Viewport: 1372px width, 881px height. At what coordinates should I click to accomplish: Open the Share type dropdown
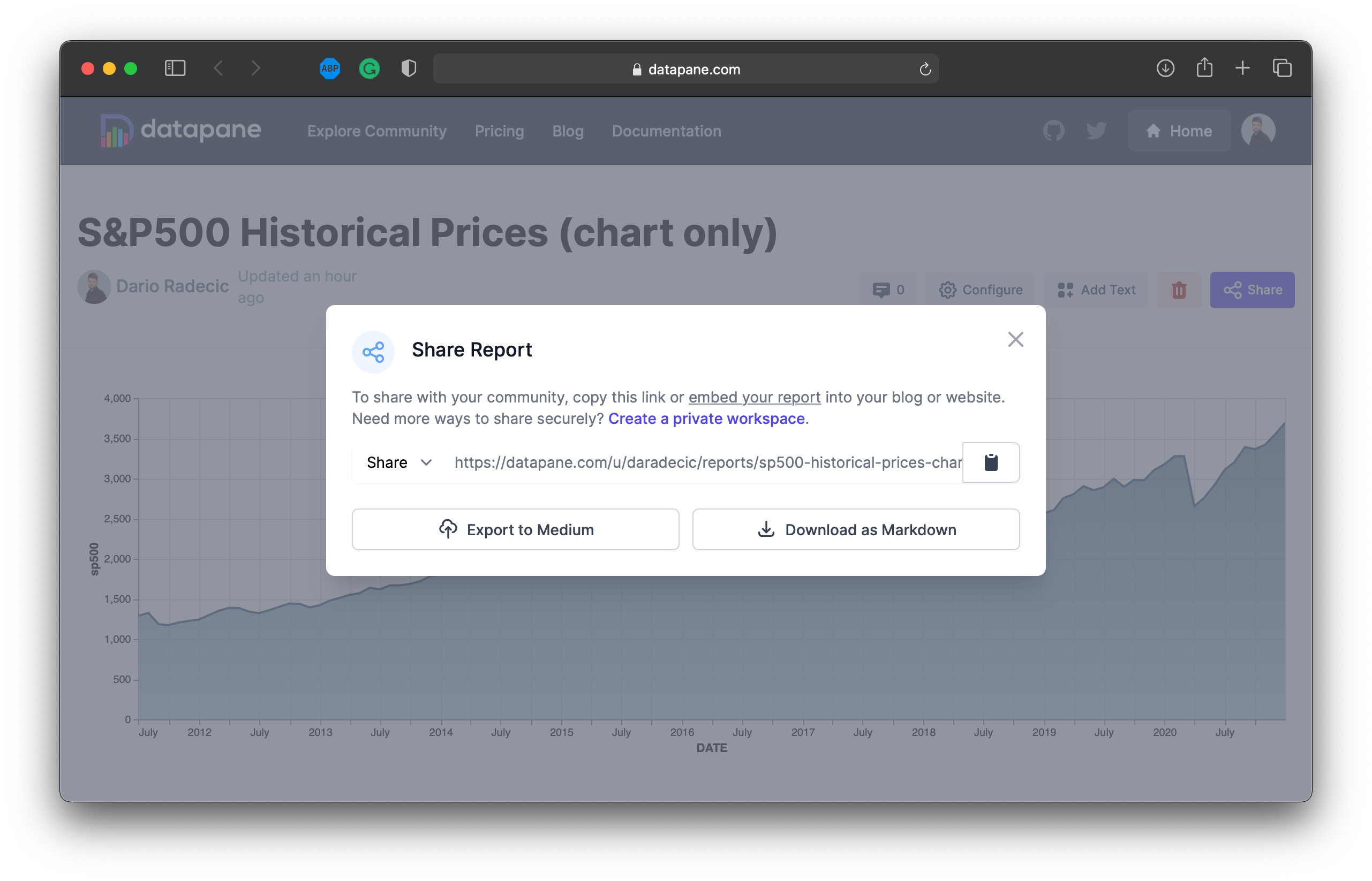pyautogui.click(x=399, y=462)
